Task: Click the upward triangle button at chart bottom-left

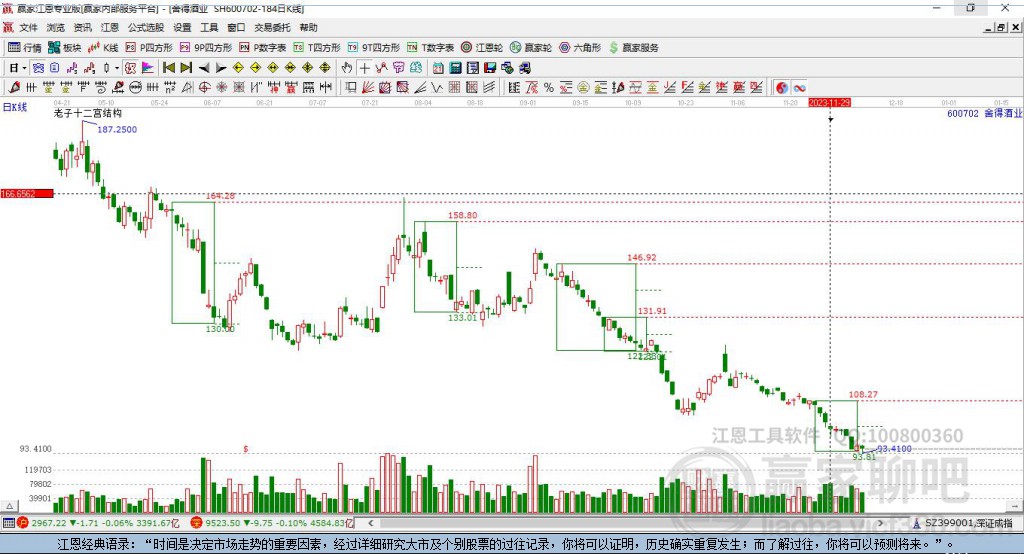Action: point(9,506)
